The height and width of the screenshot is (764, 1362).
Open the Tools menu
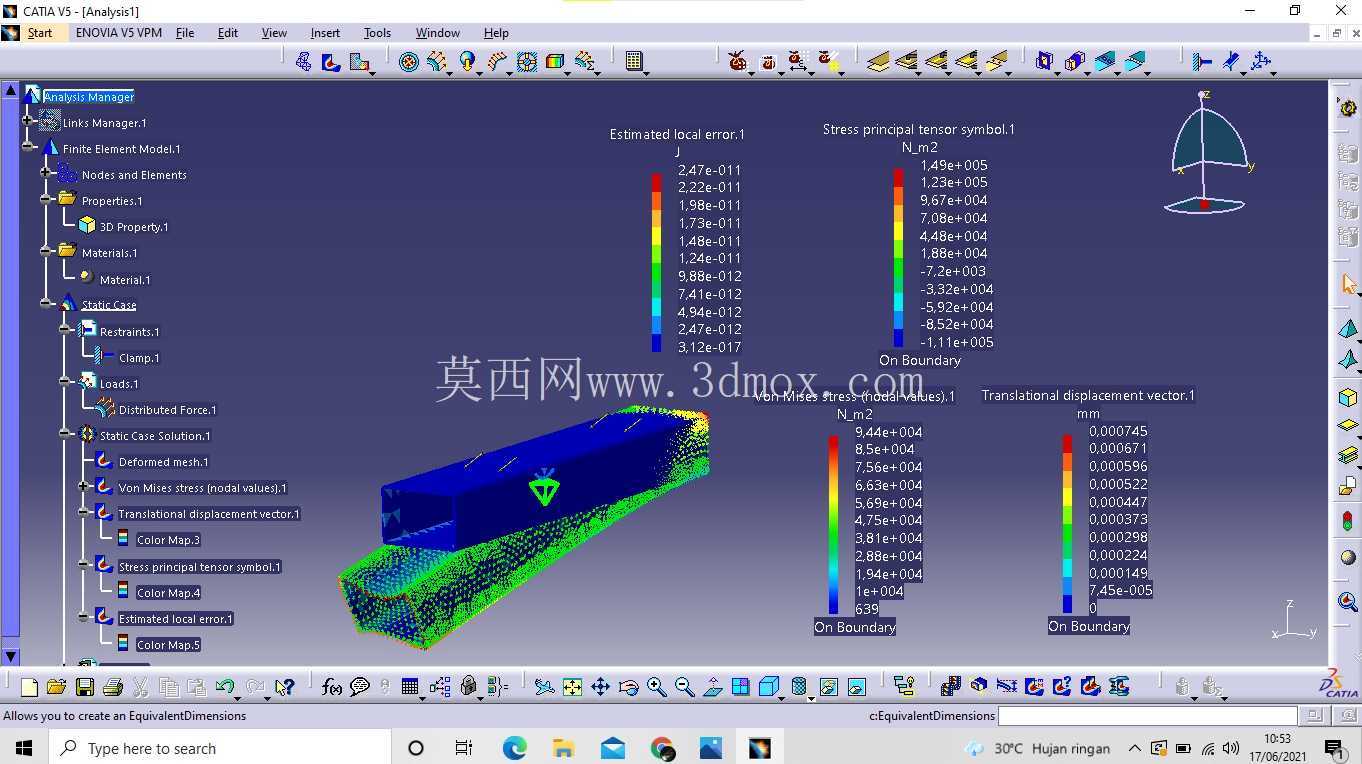pyautogui.click(x=377, y=33)
